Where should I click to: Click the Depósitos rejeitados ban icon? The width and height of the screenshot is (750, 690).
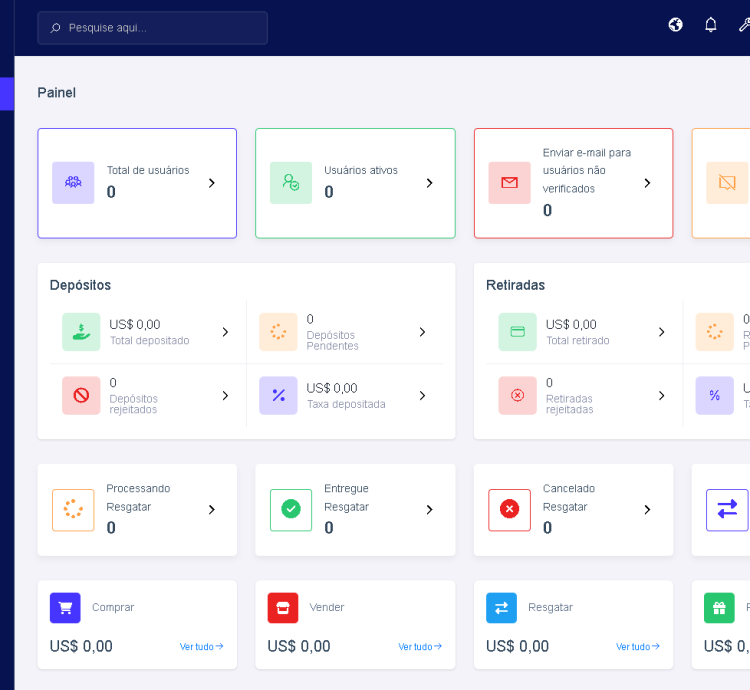(81, 395)
